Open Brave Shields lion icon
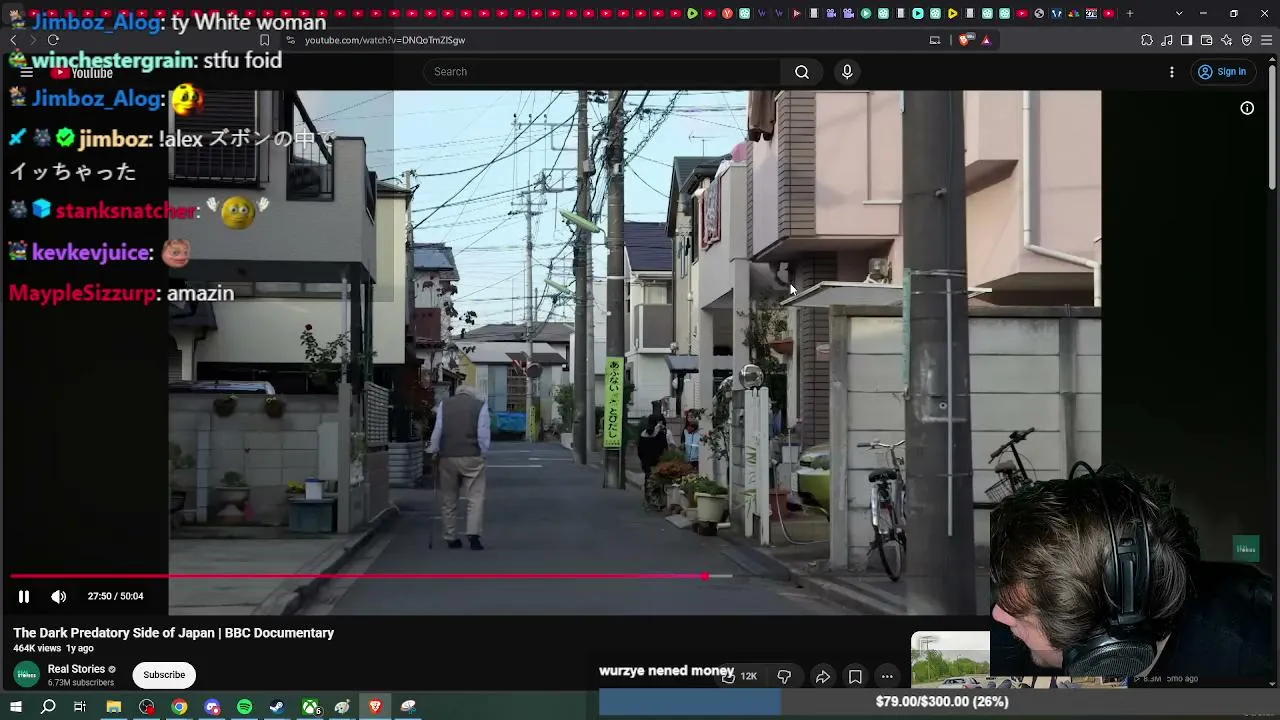The height and width of the screenshot is (720, 1280). [x=964, y=40]
